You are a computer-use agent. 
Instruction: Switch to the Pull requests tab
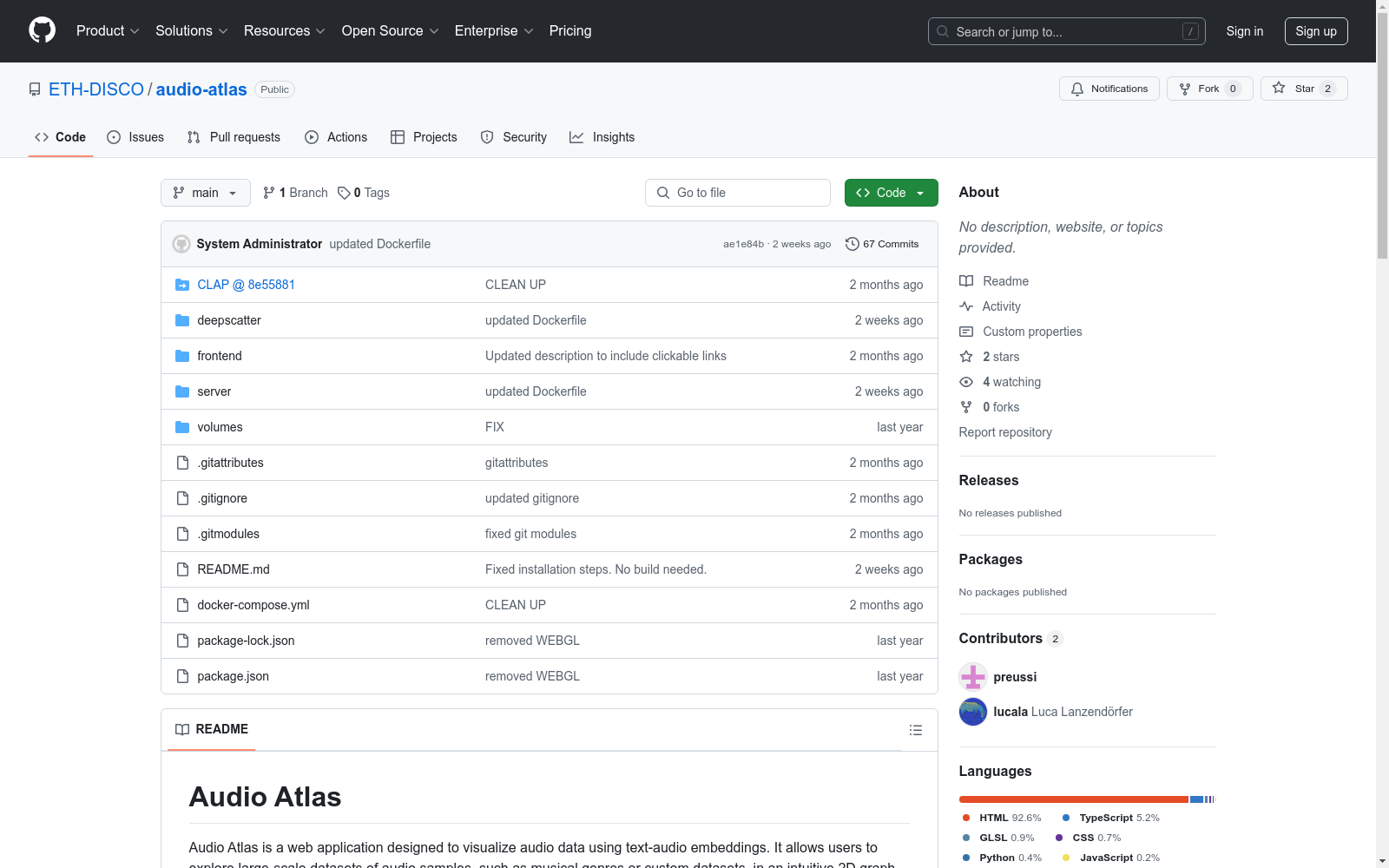[234, 137]
